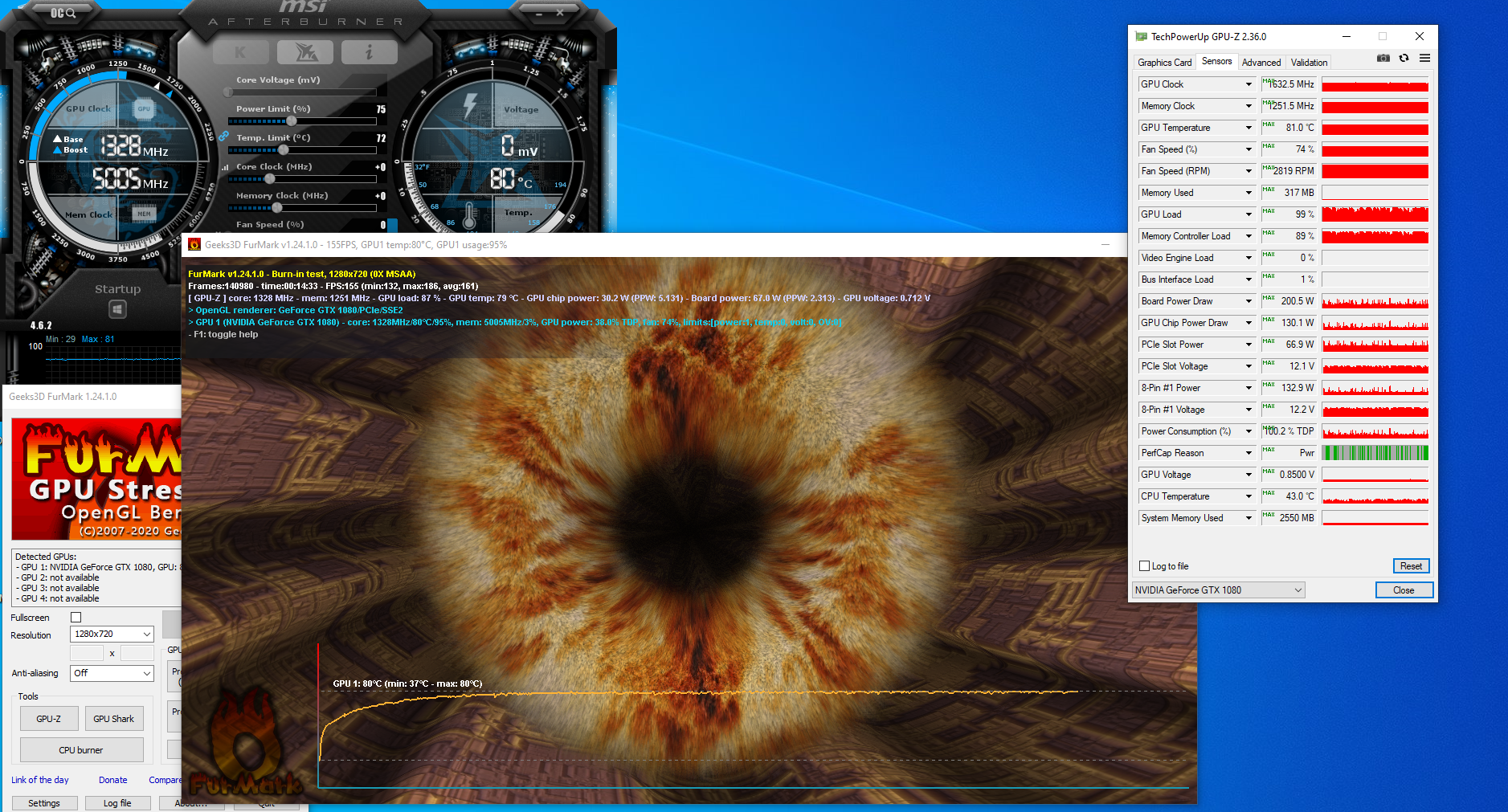Click the GPU chip icon in clock gauge
The width and height of the screenshot is (1508, 812).
(x=144, y=108)
